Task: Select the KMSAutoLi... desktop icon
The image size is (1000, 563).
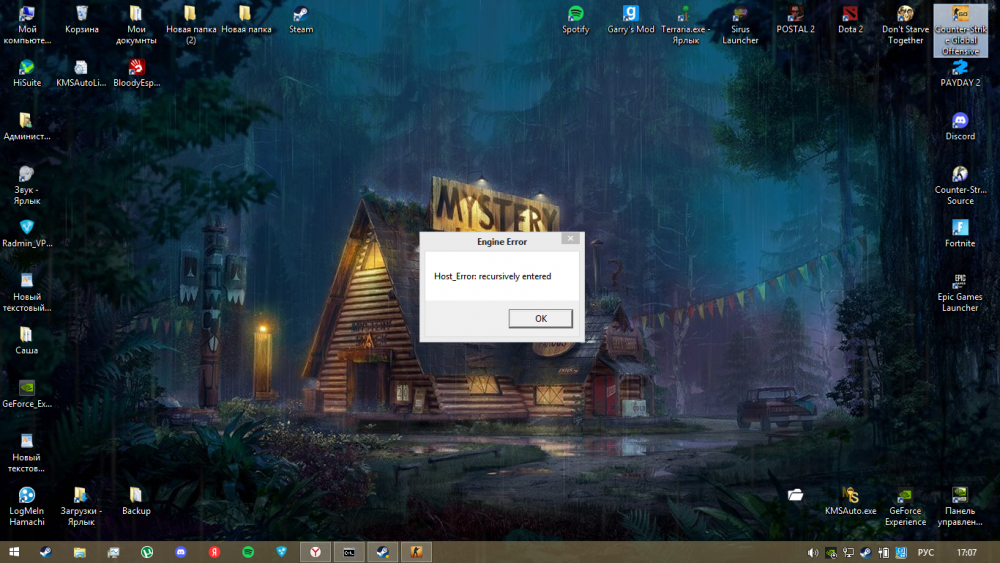Action: 81,73
